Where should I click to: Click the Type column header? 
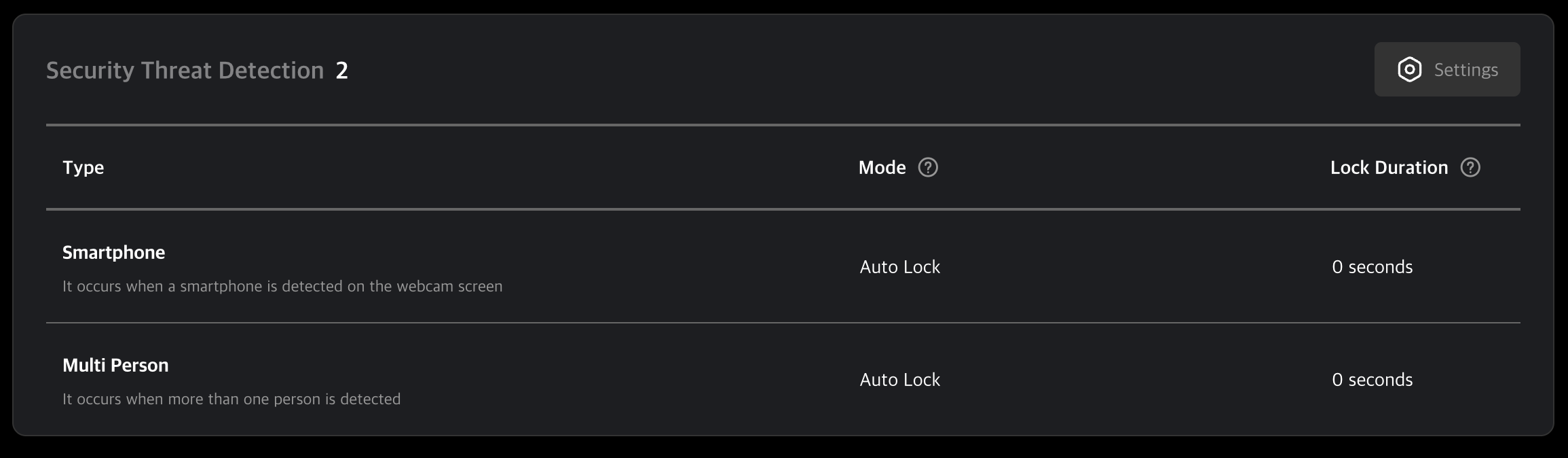(83, 168)
